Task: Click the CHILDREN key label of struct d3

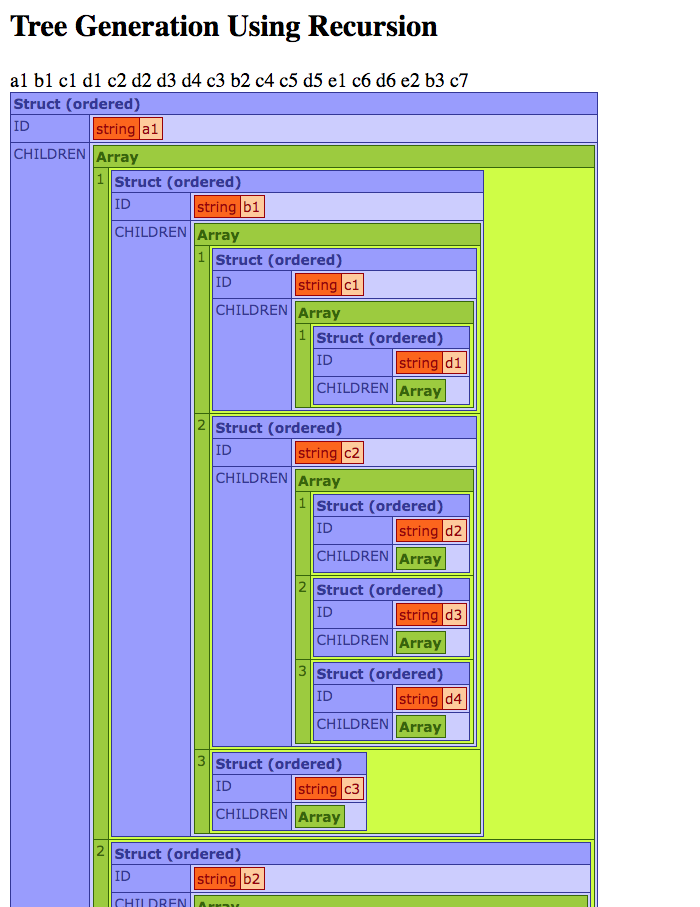Action: click(x=353, y=640)
